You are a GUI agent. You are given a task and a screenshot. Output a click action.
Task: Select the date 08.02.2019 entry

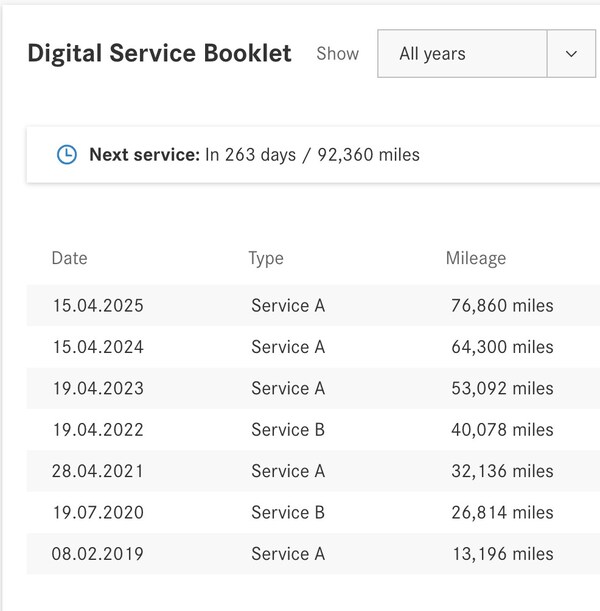(98, 554)
